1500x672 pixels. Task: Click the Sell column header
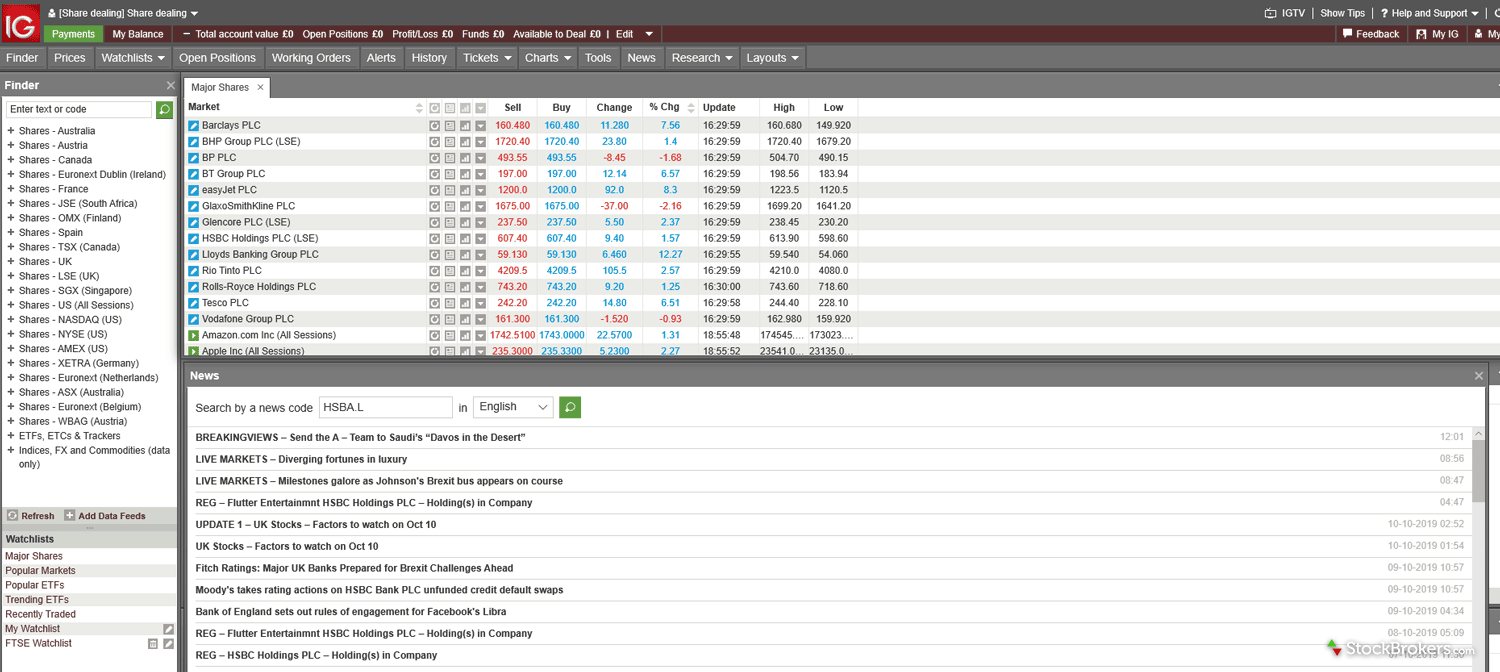[x=513, y=108]
